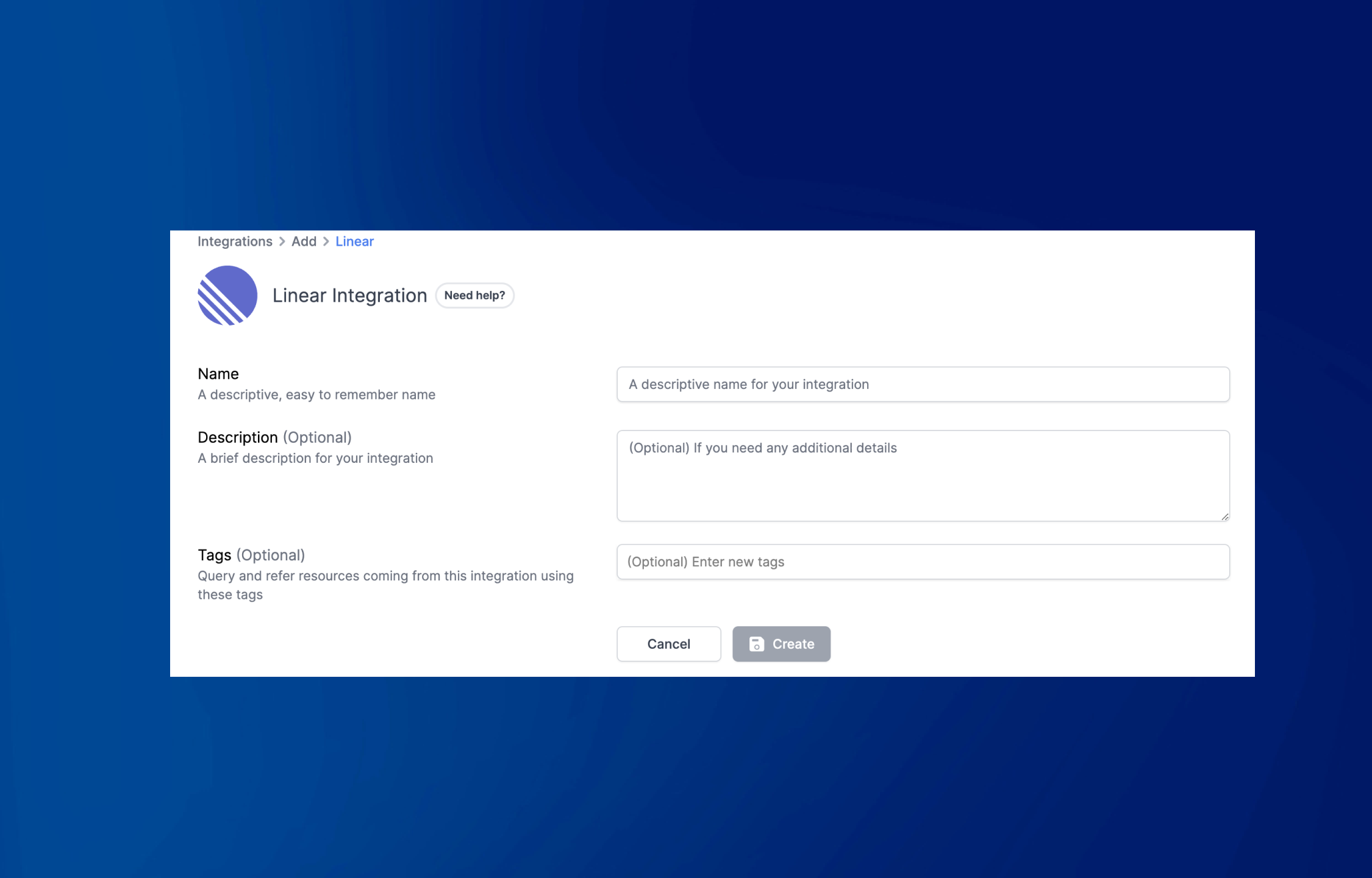Viewport: 1372px width, 878px height.
Task: Click into the Description textarea
Action: tap(923, 476)
